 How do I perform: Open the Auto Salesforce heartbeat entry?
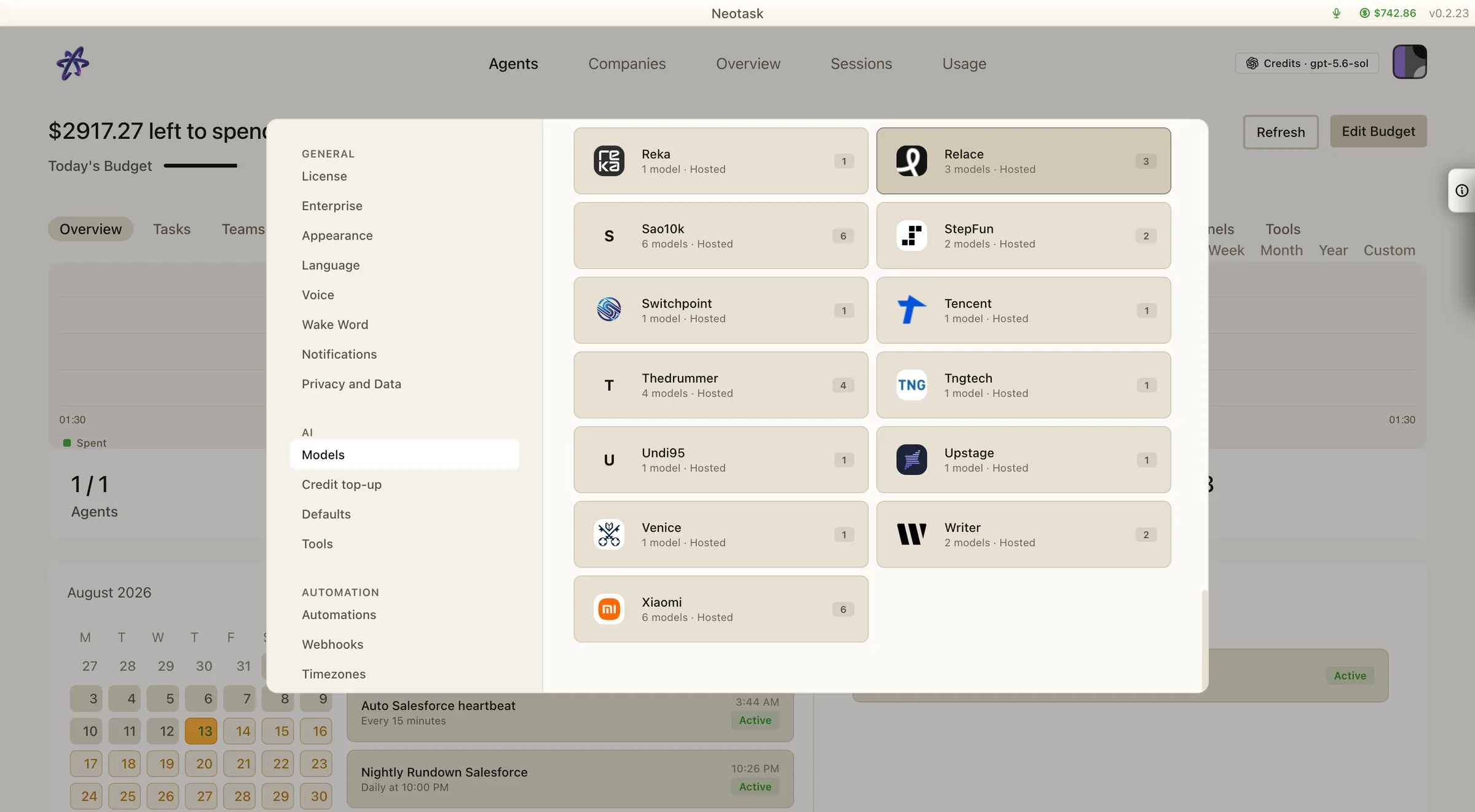570,712
